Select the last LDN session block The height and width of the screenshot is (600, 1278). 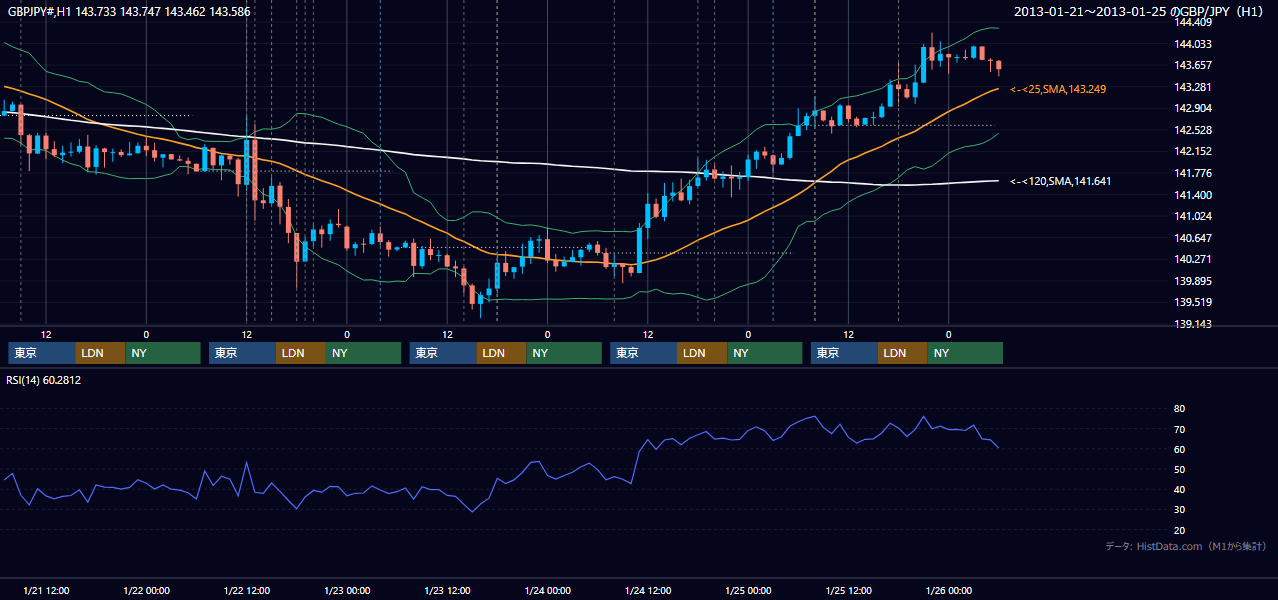coord(903,353)
